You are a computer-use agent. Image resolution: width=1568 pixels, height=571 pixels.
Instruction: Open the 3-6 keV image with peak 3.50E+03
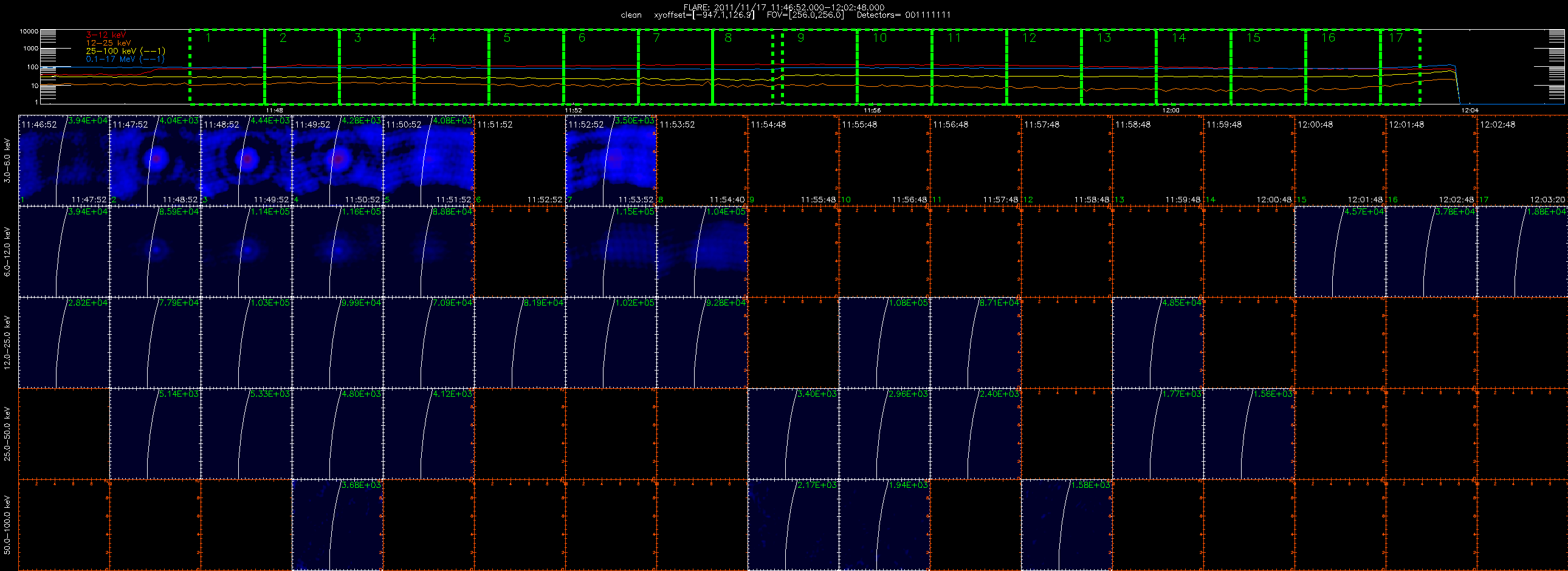click(x=611, y=160)
